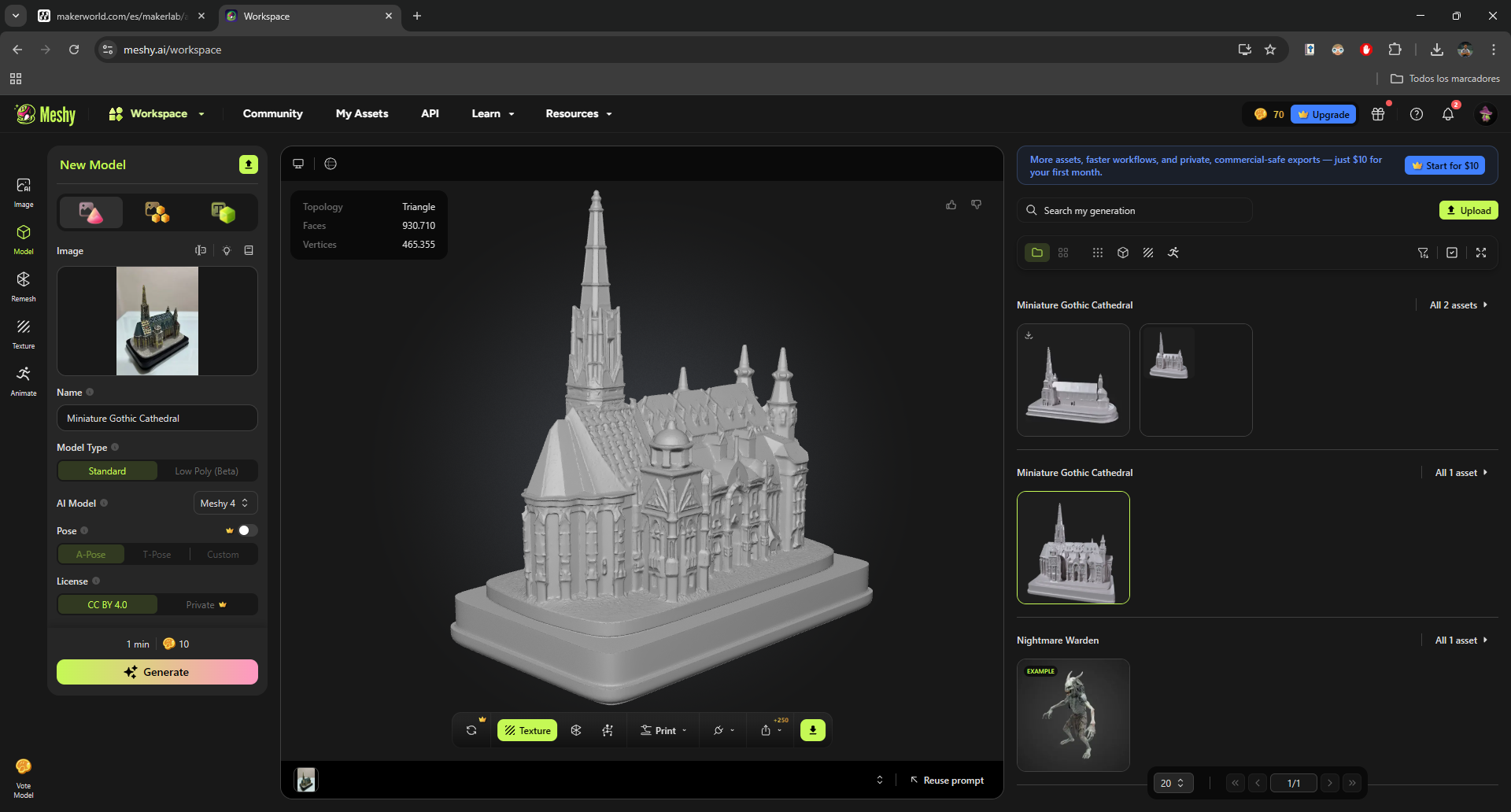The image size is (1511, 812).
Task: Select the Remesh tool in the left sidebar
Action: pos(24,286)
